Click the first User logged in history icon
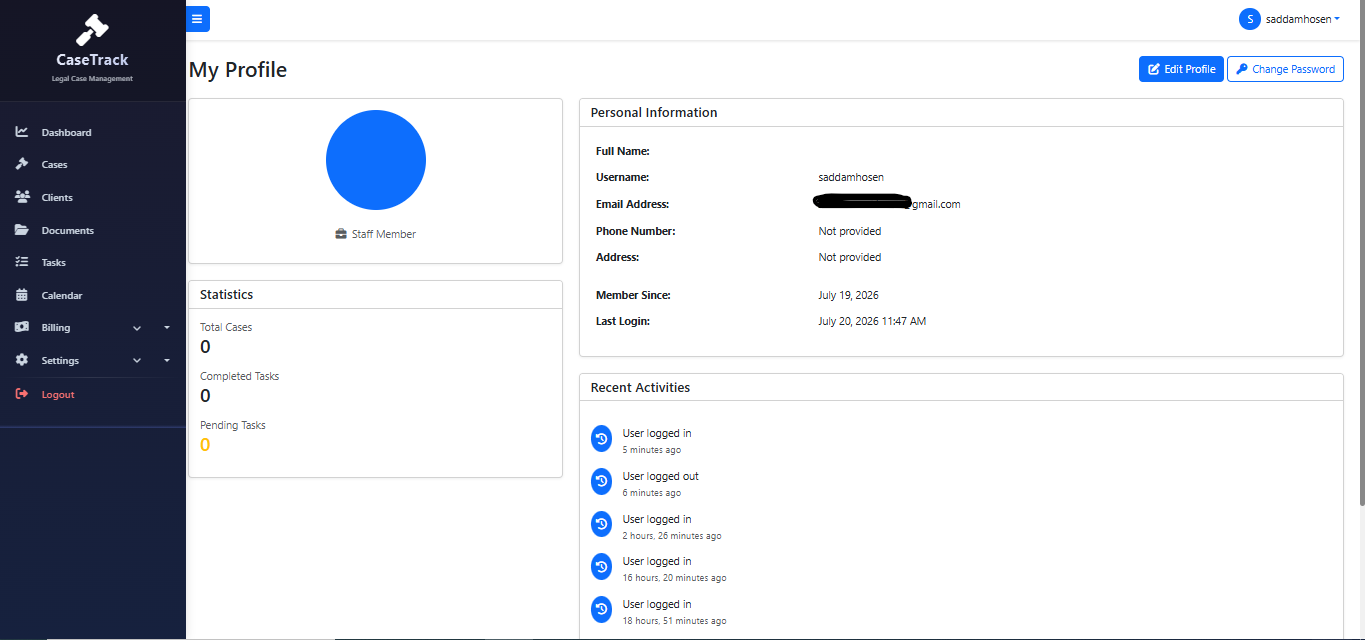This screenshot has height=640, width=1365. pos(601,438)
